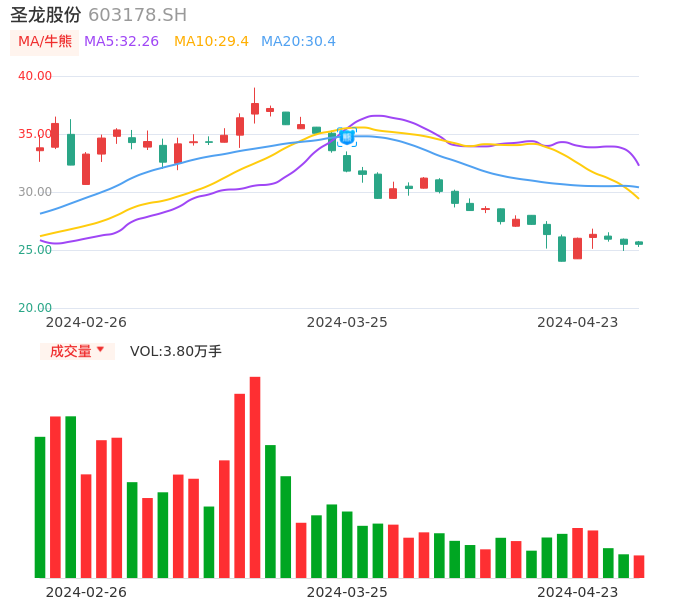Open the 成交量 indicator dropdown
The image size is (686, 606).
click(x=77, y=351)
